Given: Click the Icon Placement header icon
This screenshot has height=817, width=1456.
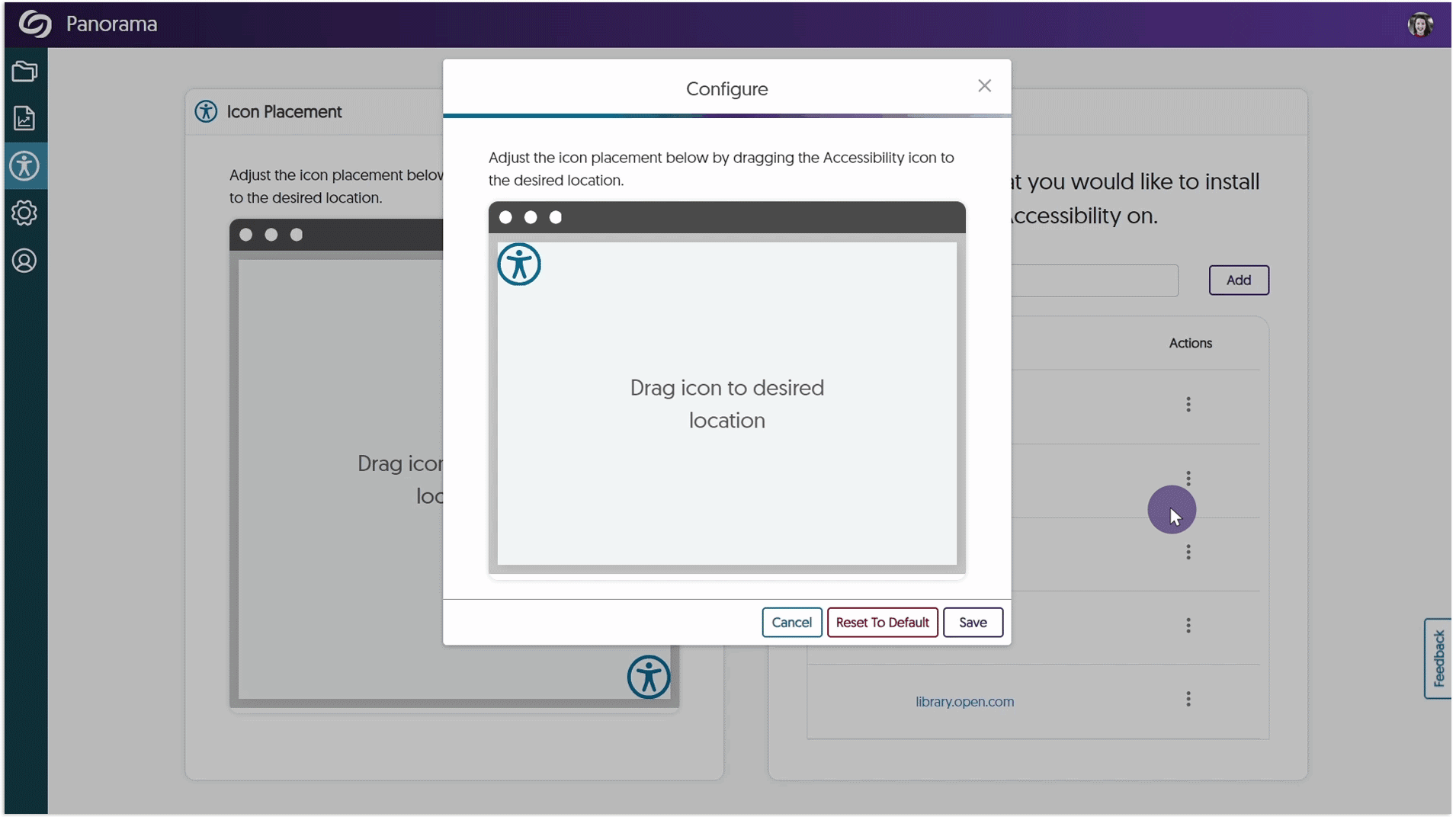Looking at the screenshot, I should [206, 111].
